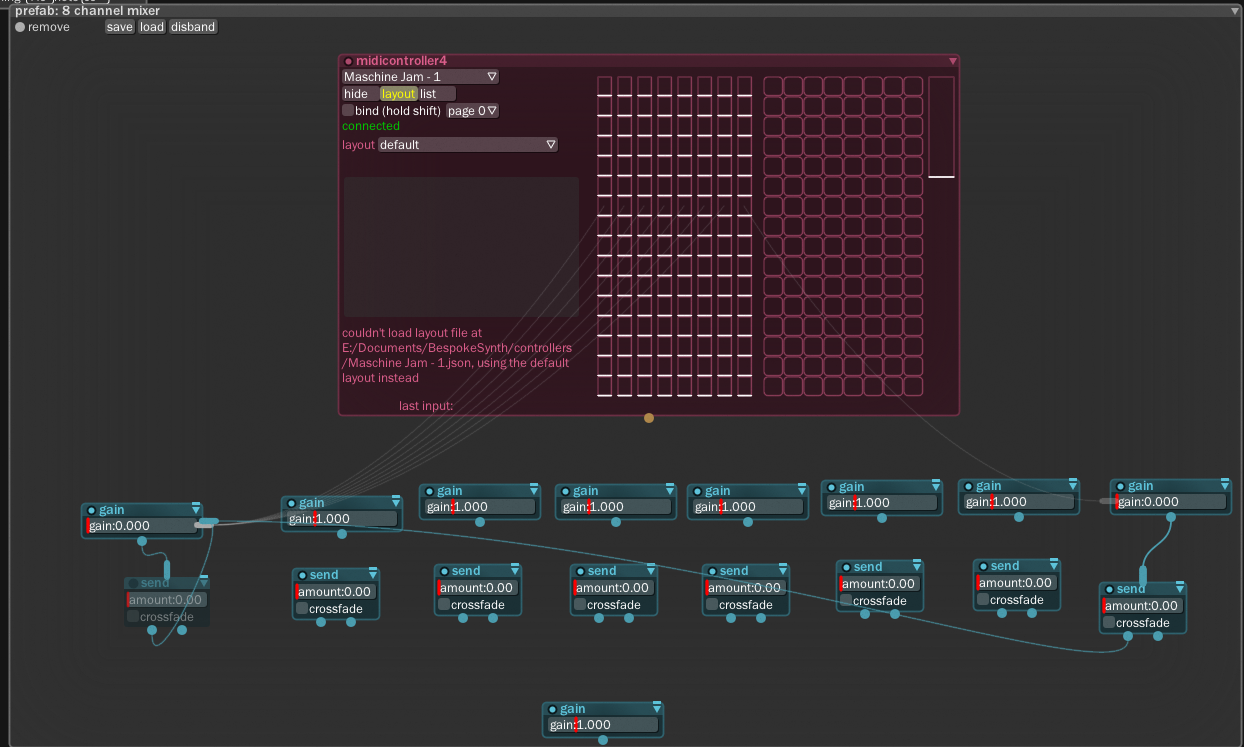Click the disband button on the prefab header

click(x=192, y=27)
